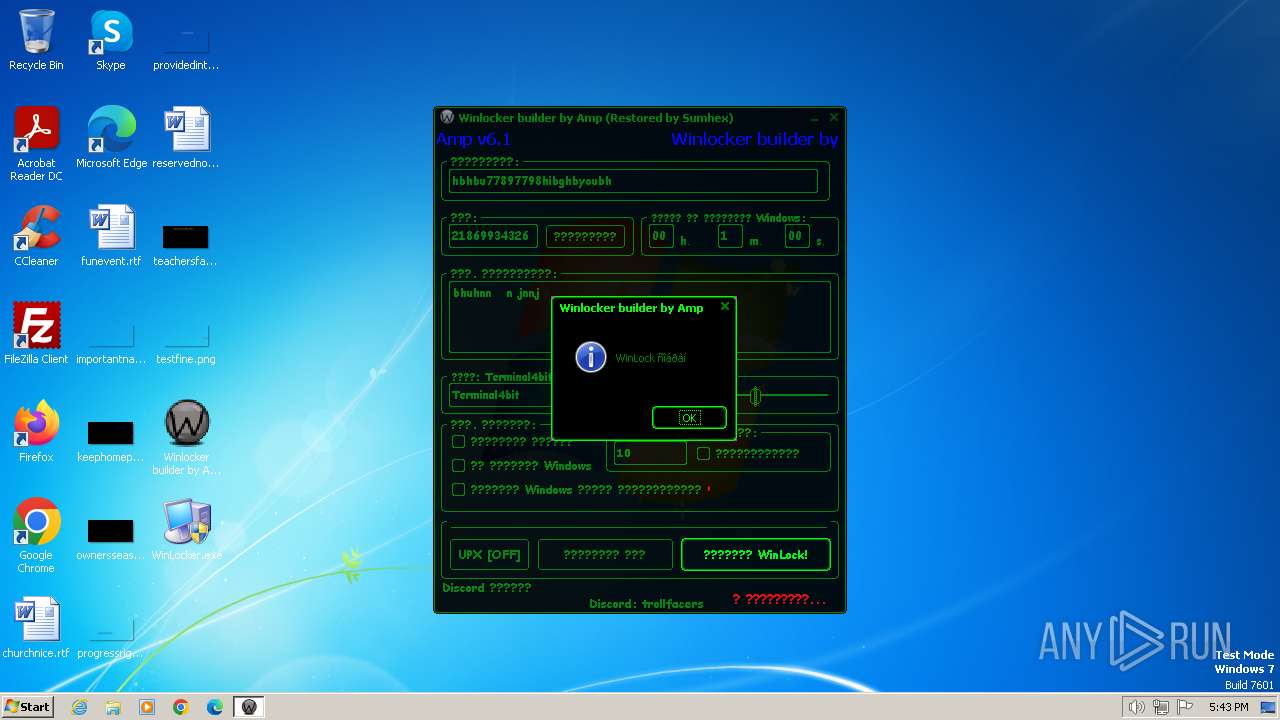Open the Skype desktop shortcut

coord(110,40)
